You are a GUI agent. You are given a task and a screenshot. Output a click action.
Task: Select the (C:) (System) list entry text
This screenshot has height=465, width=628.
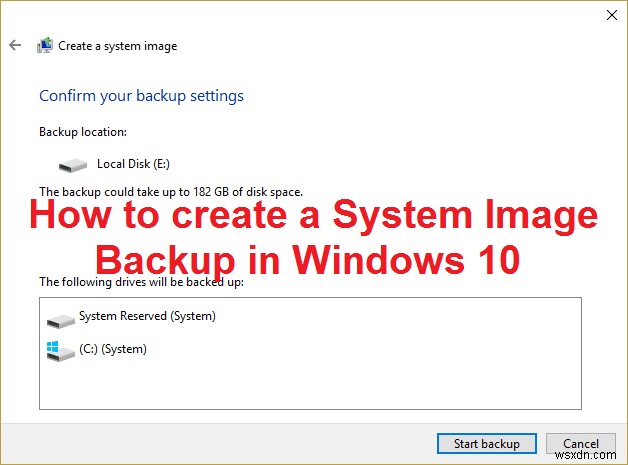point(113,349)
